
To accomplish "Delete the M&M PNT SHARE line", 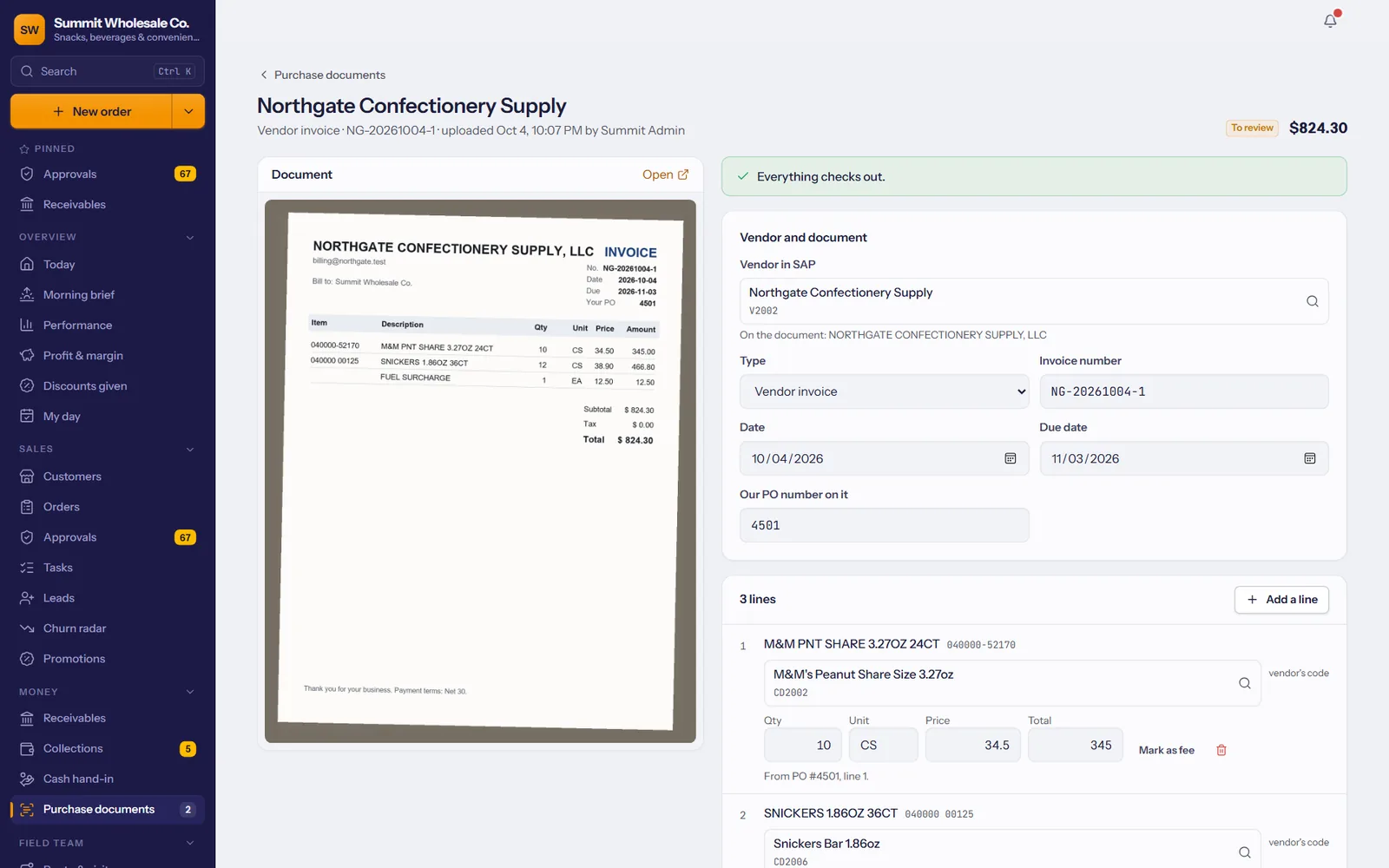I will [1221, 750].
